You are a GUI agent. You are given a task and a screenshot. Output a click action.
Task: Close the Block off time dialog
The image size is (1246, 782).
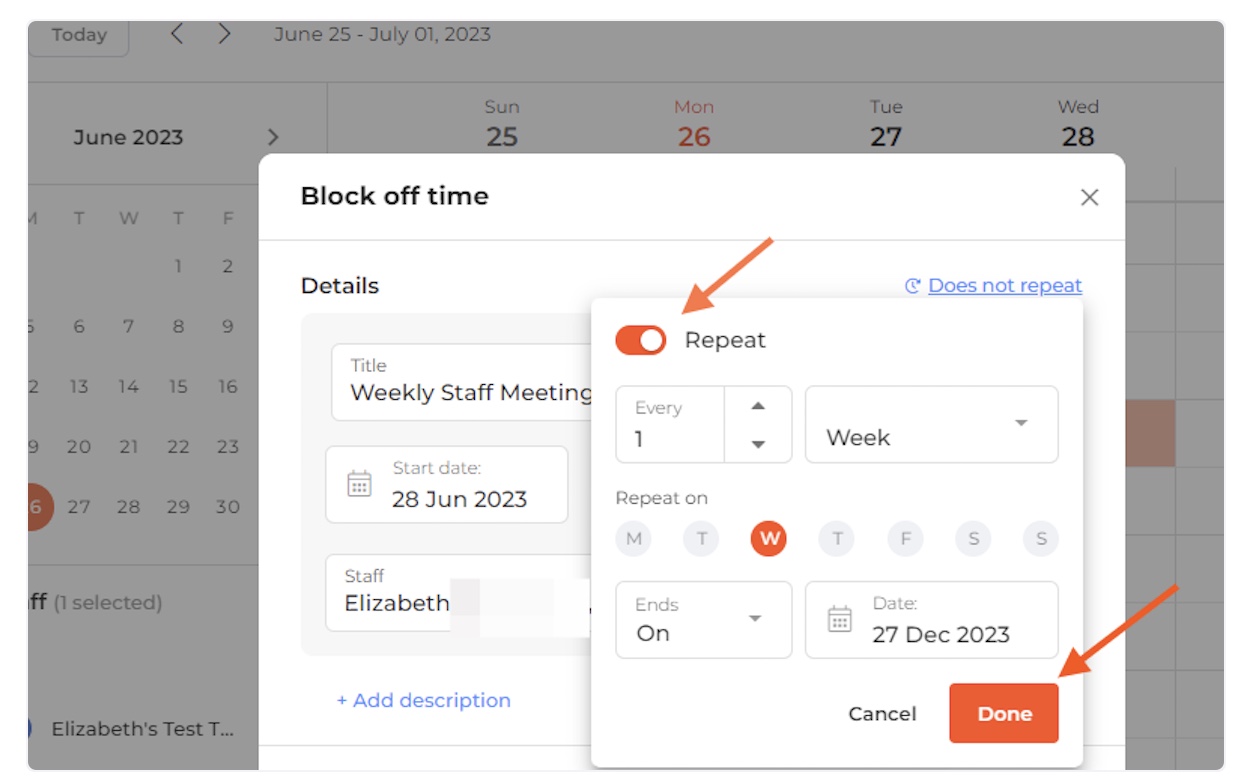(x=1089, y=197)
